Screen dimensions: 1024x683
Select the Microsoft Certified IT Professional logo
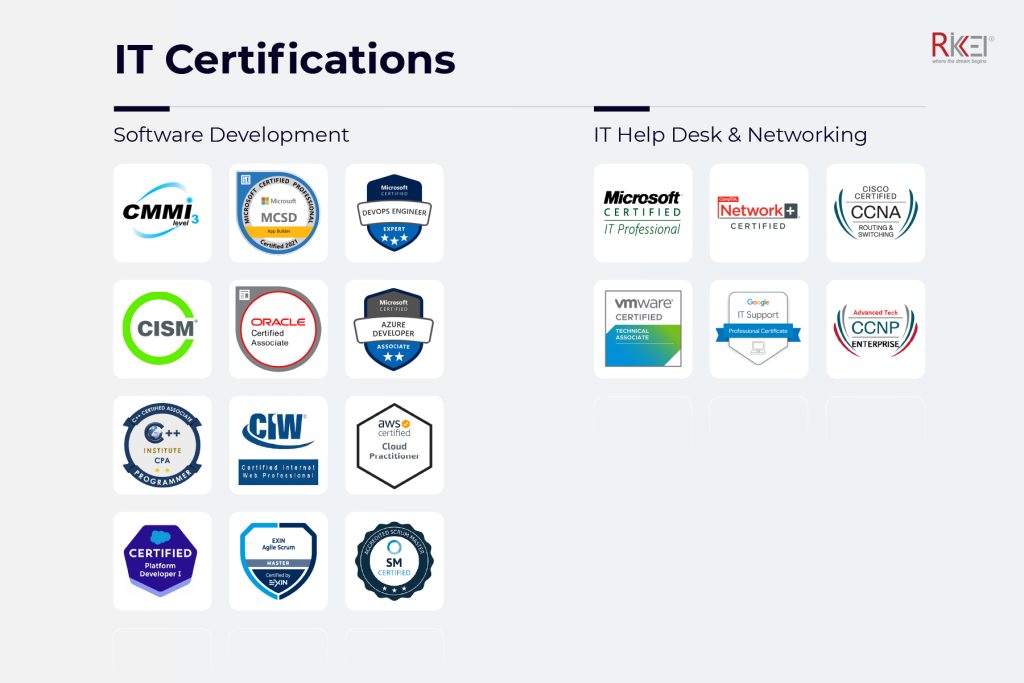(x=643, y=213)
